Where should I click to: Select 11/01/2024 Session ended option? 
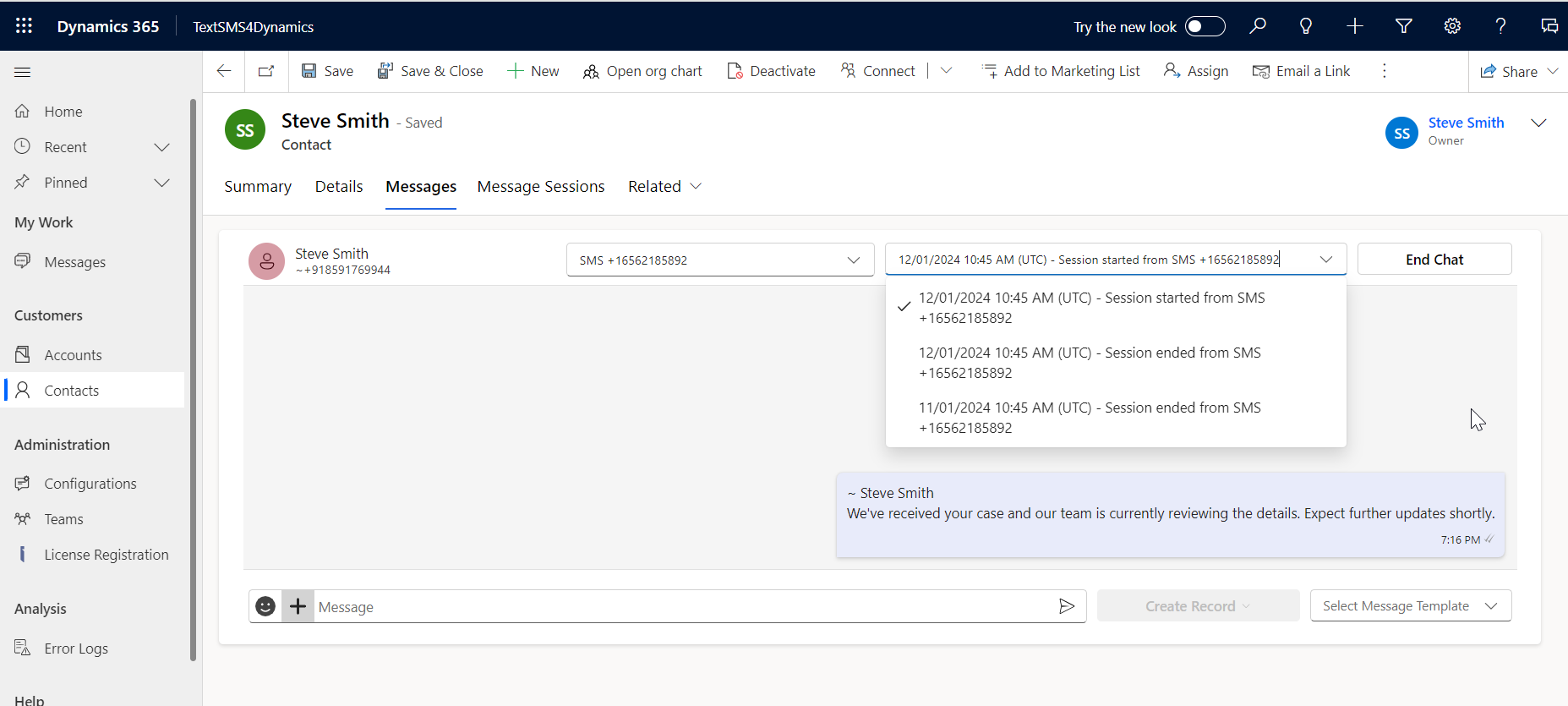click(x=1116, y=418)
